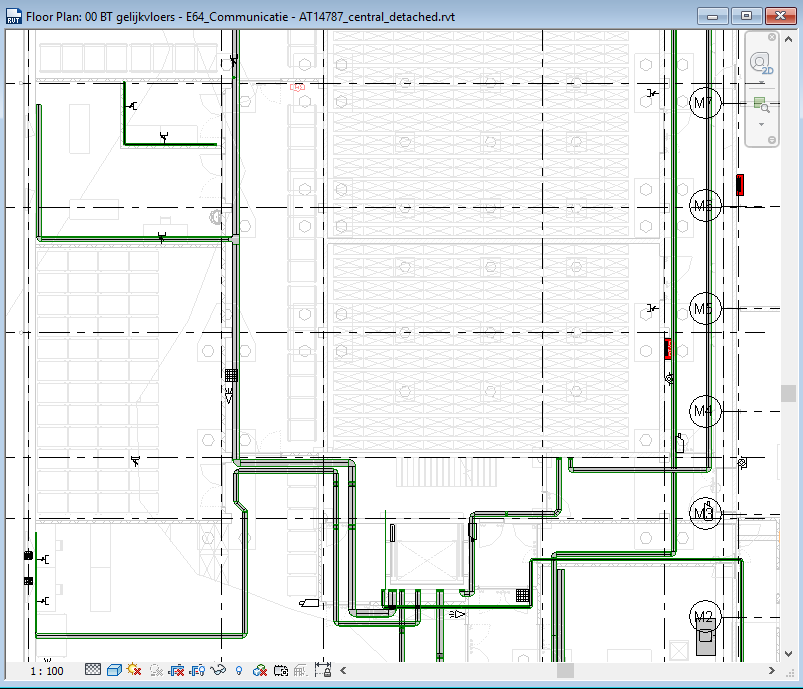
Task: Enable Reveal Hidden Elements lightbulb
Action: tap(238, 670)
